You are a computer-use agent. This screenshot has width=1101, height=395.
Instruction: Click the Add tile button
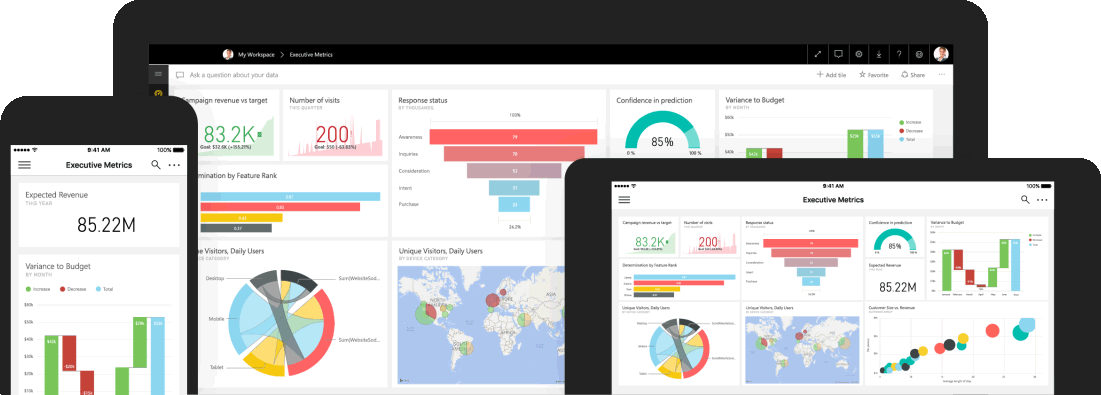click(831, 74)
